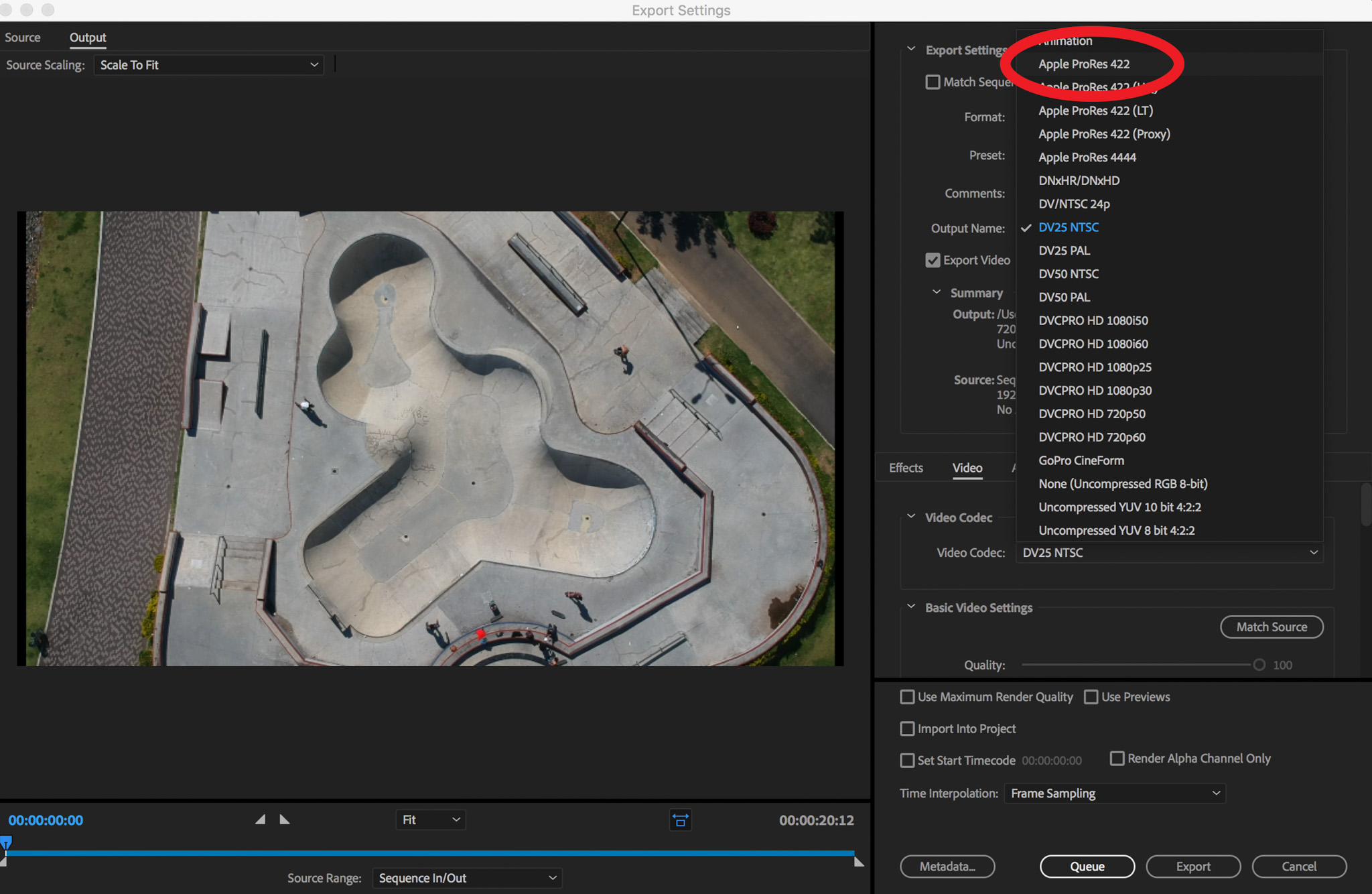Toggle Render Alpha Channel Only
This screenshot has height=894, width=1372.
[x=1117, y=758]
